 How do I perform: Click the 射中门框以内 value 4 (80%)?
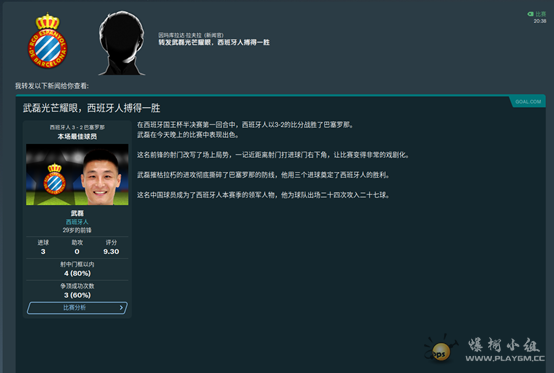point(77,273)
